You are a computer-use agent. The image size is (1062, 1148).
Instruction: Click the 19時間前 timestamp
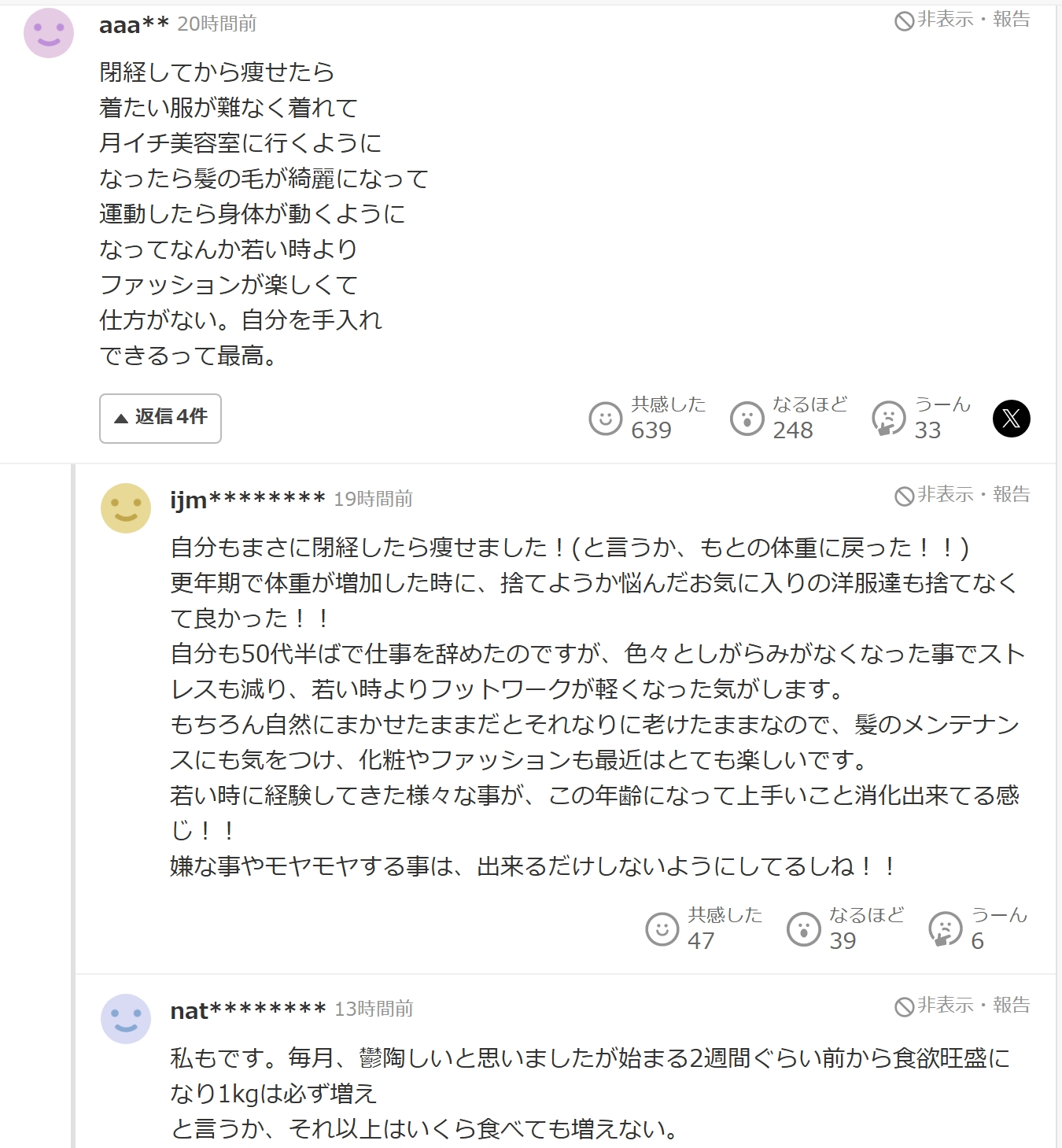click(x=373, y=500)
